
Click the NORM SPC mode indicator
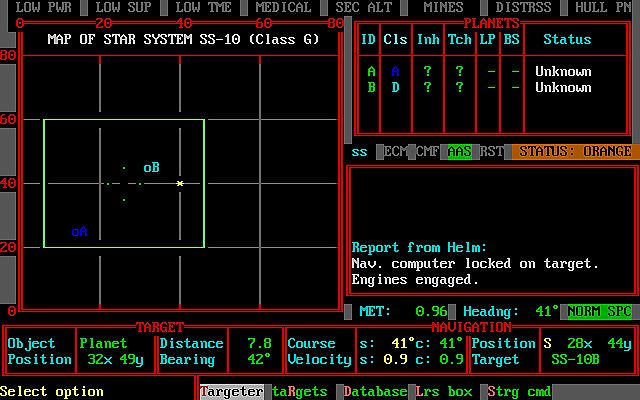600,311
